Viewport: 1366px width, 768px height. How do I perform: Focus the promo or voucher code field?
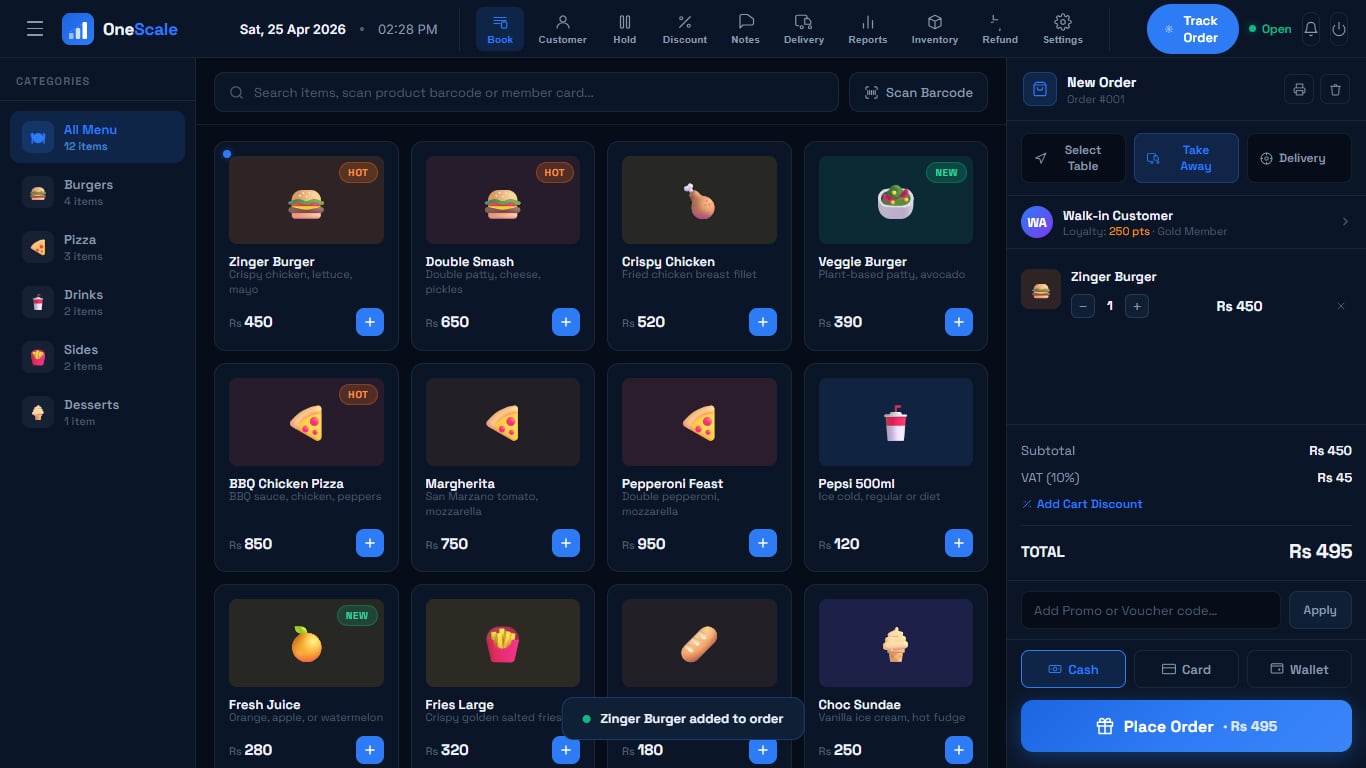point(1150,610)
